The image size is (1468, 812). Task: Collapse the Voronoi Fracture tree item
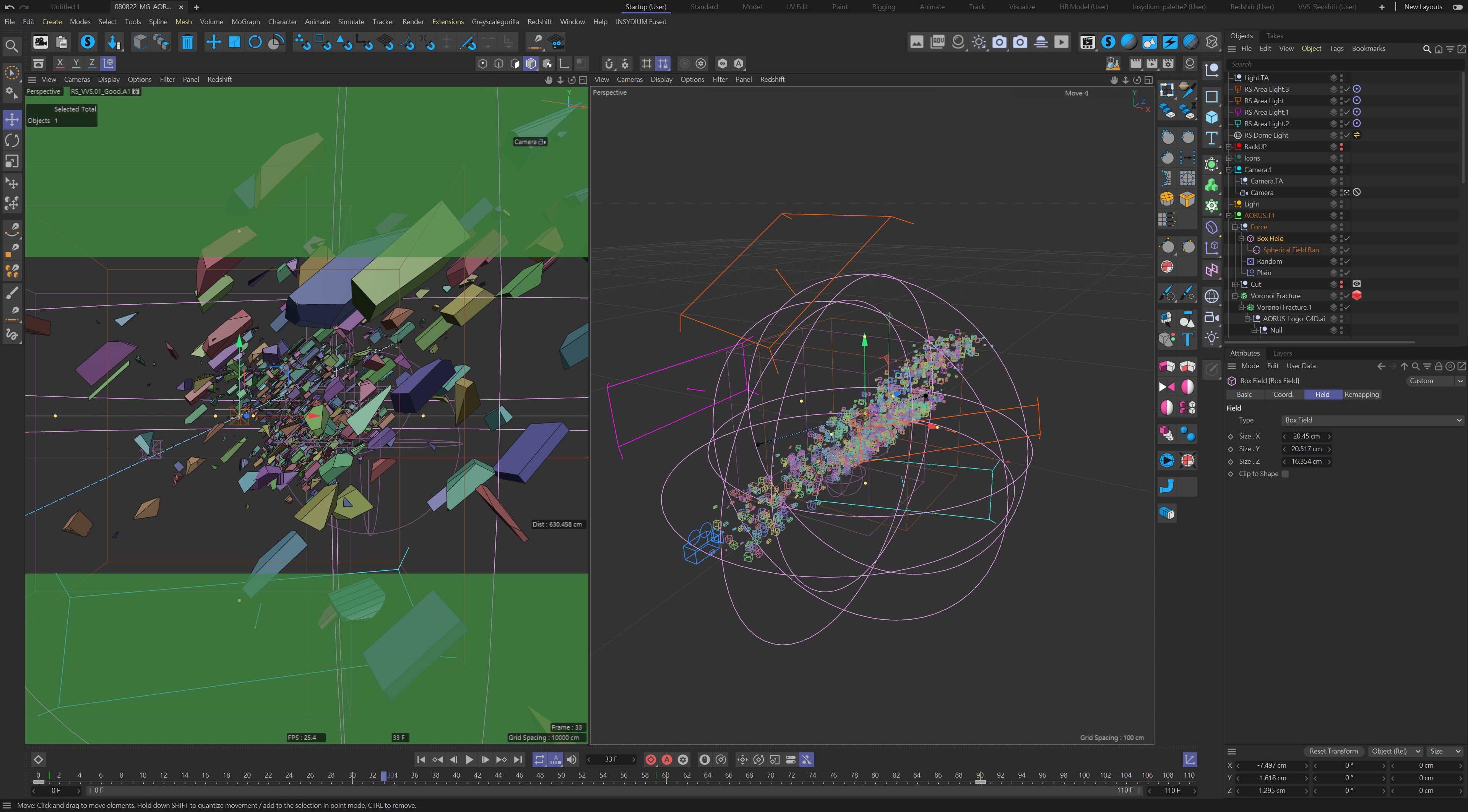(x=1235, y=296)
